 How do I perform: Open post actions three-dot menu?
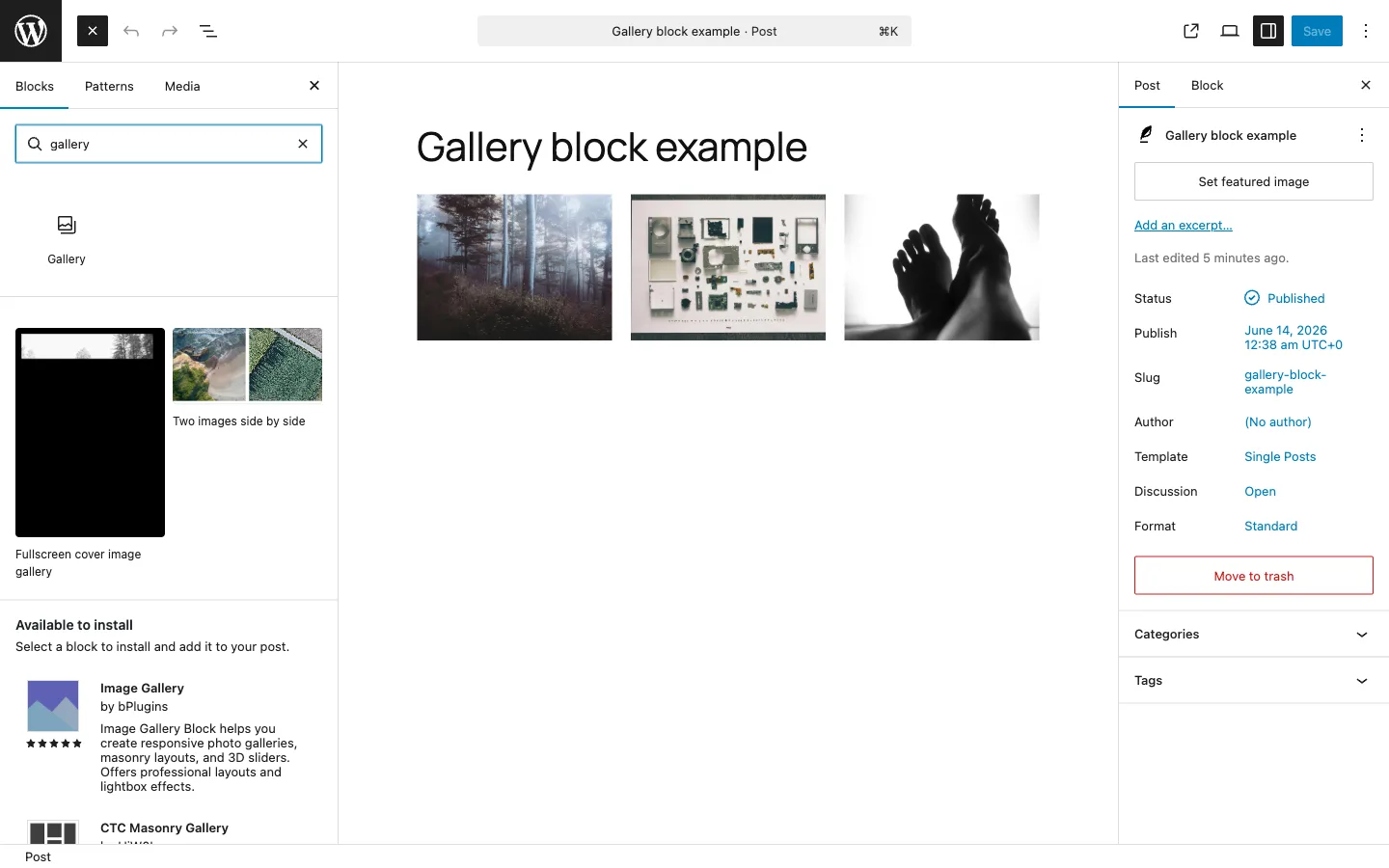(x=1362, y=135)
